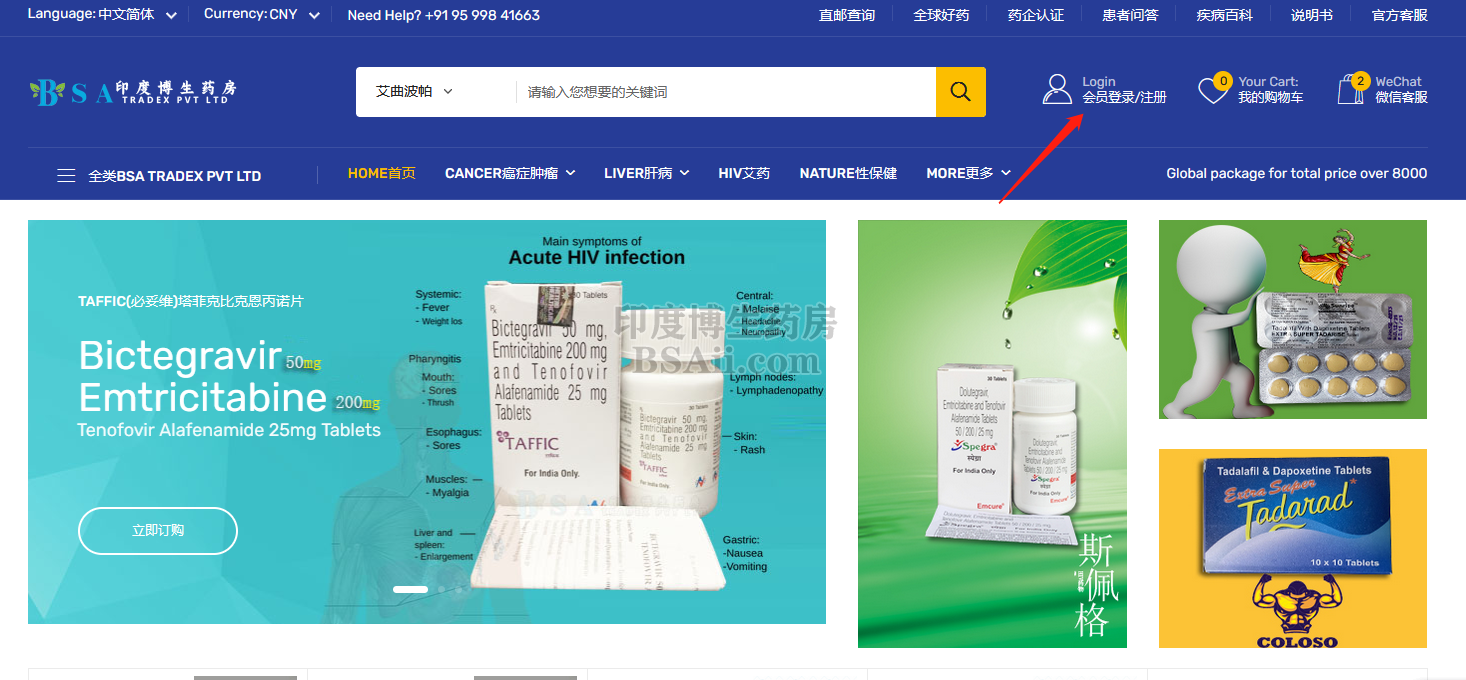1466x680 pixels.
Task: Open 微信客服 WeChat link
Action: point(1402,98)
